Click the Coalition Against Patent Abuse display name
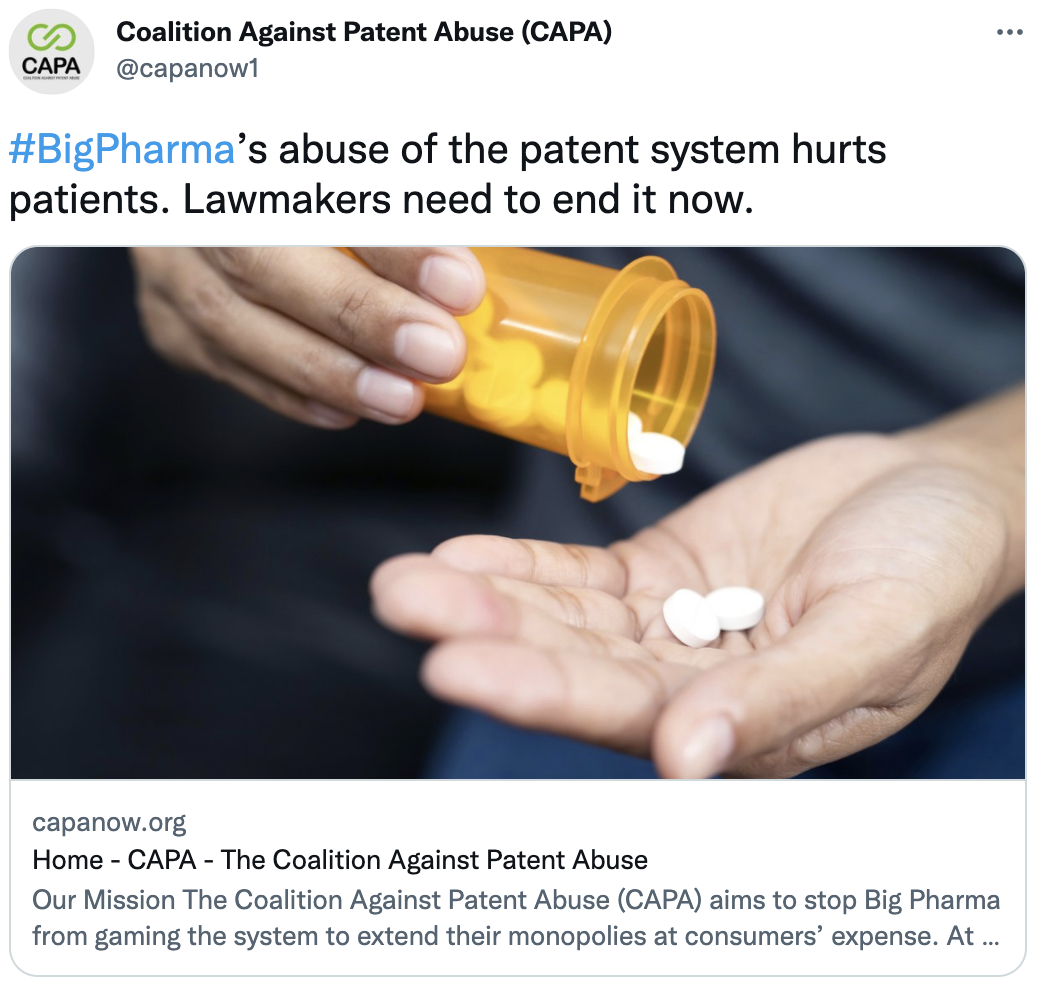The image size is (1048, 985). pyautogui.click(x=364, y=31)
